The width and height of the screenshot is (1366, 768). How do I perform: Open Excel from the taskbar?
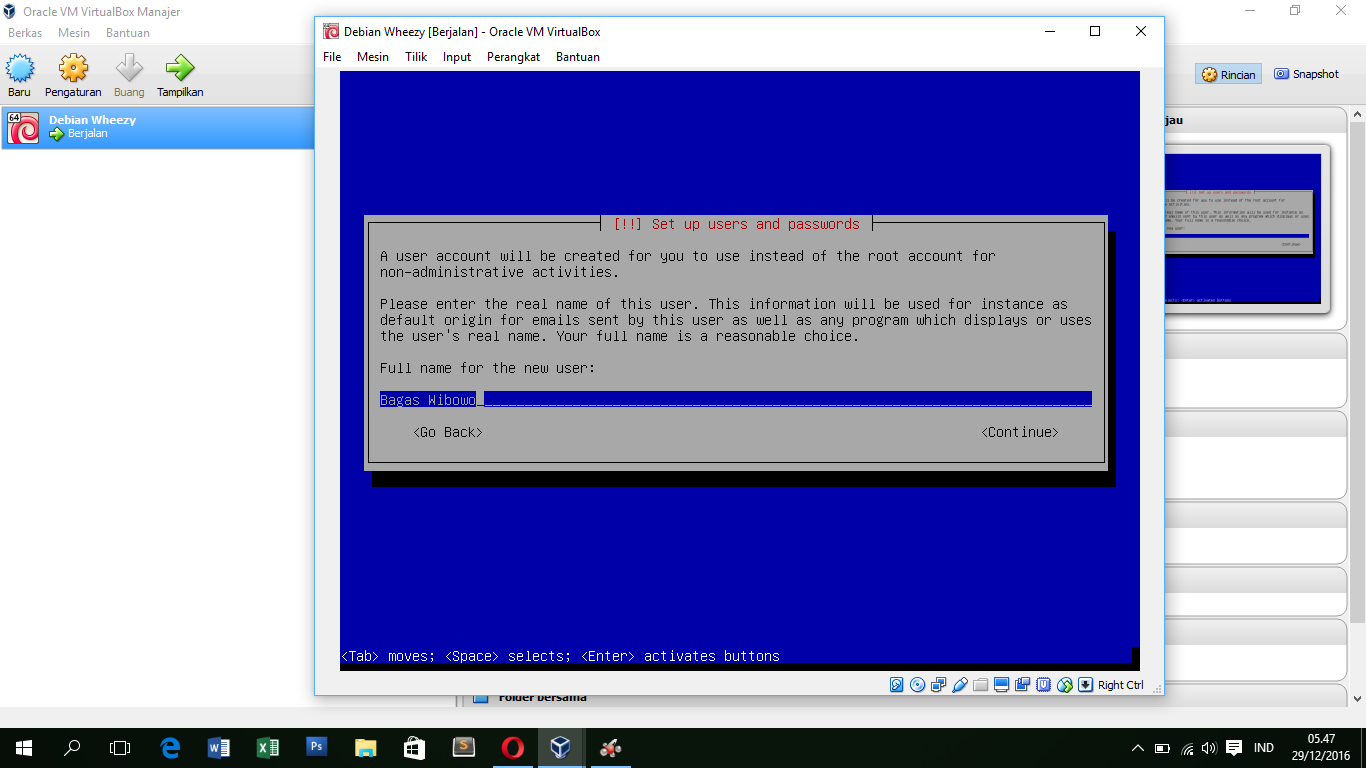pyautogui.click(x=268, y=747)
